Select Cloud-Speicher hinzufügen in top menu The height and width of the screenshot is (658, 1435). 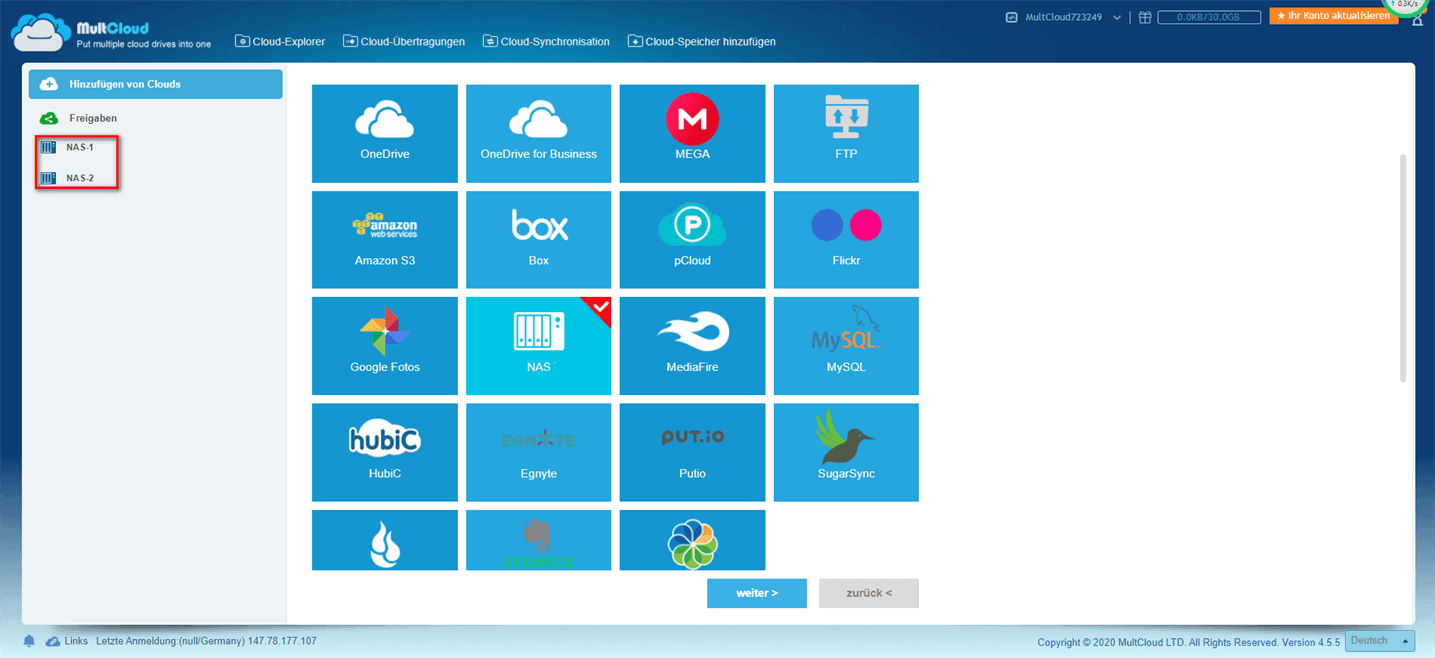[702, 41]
